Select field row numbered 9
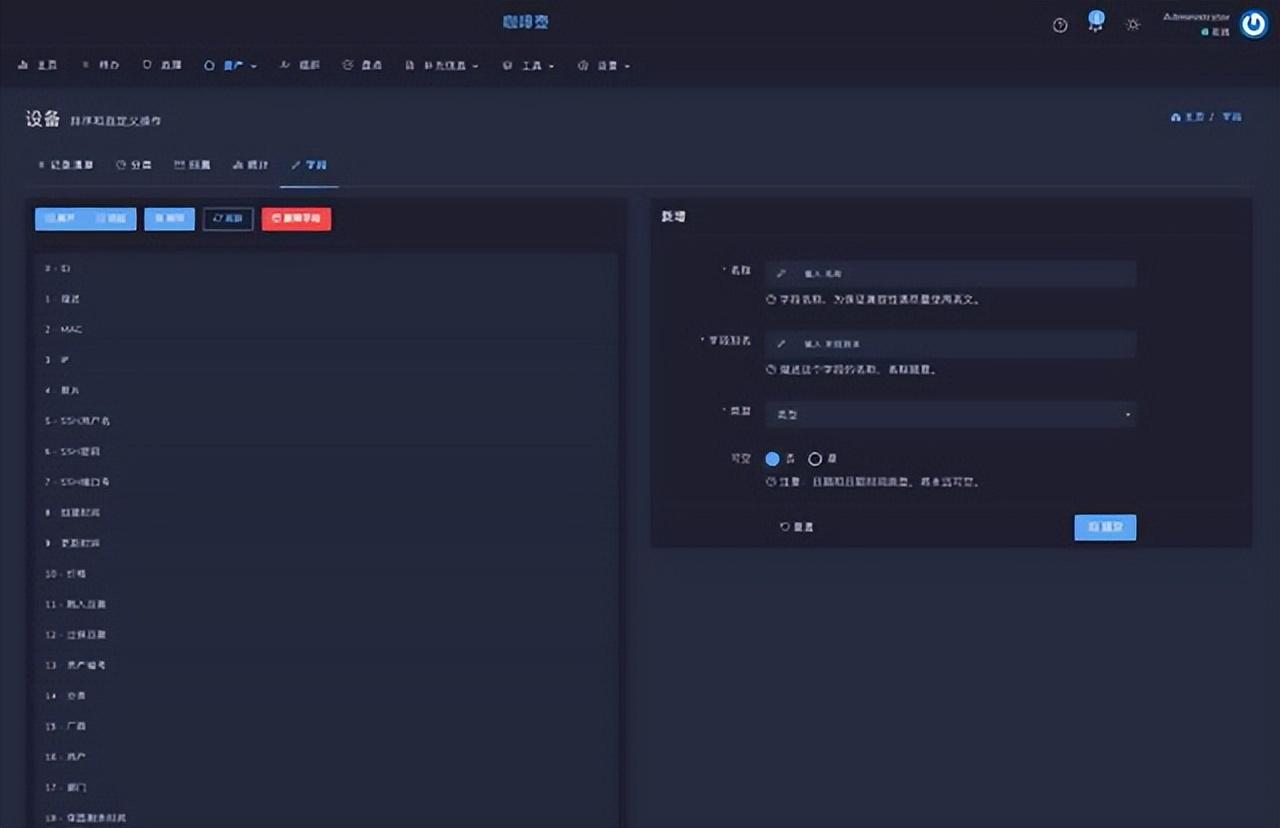 (x=326, y=543)
